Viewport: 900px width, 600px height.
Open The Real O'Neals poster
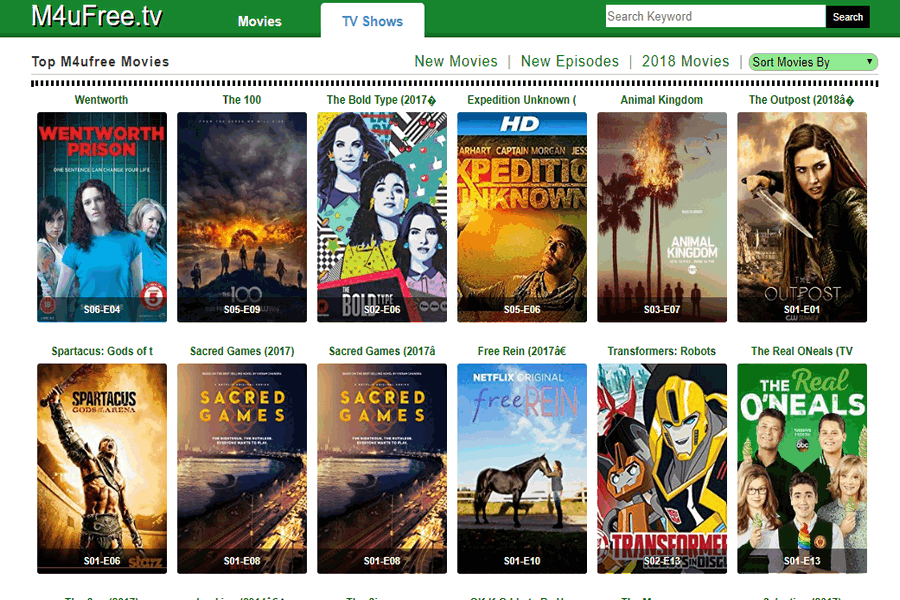pyautogui.click(x=802, y=468)
